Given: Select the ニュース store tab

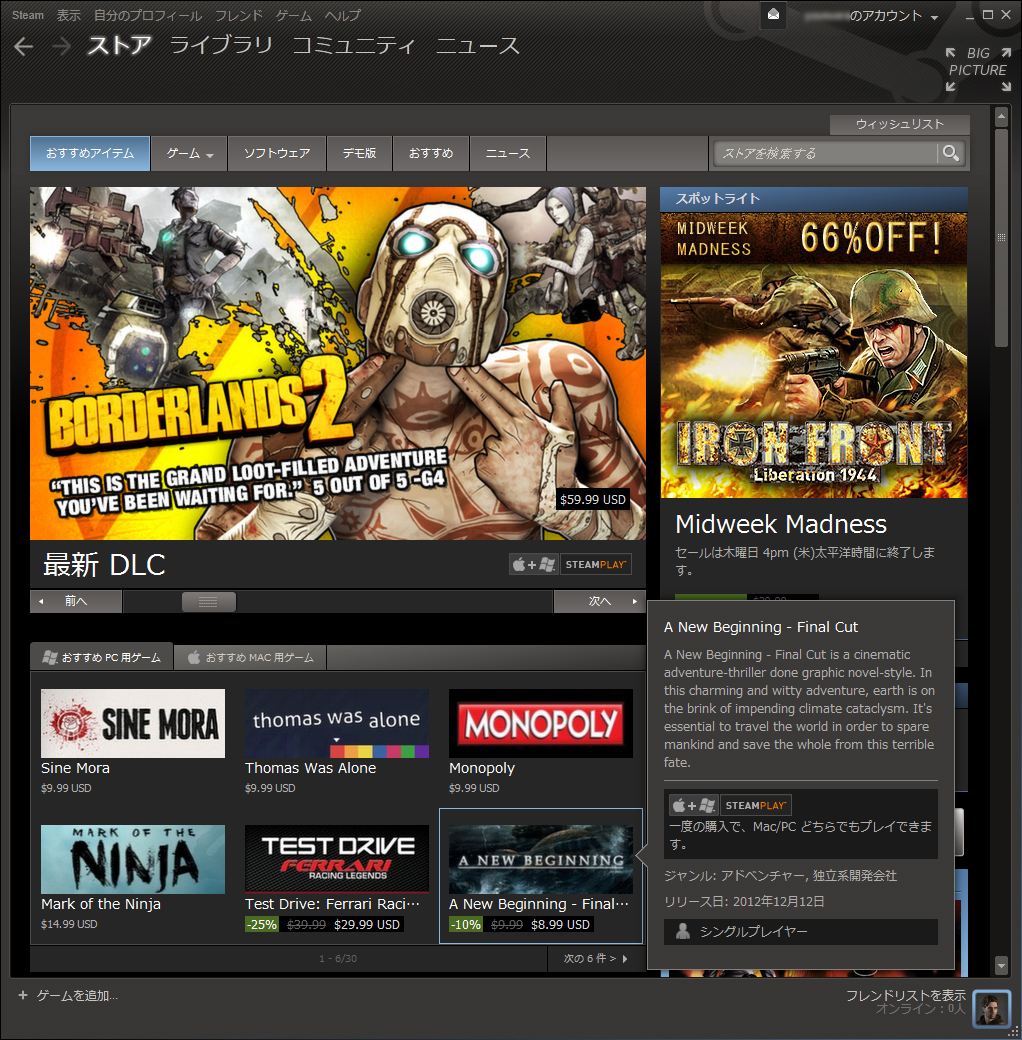Looking at the screenshot, I should tap(508, 153).
